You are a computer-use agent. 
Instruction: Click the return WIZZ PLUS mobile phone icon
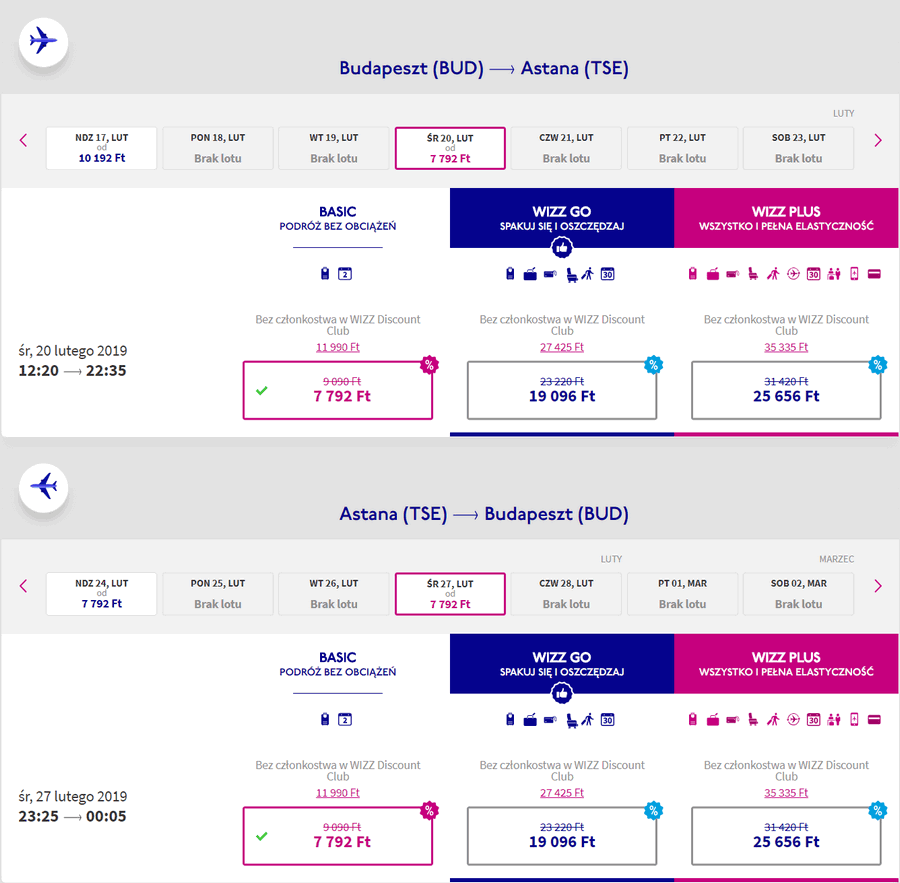click(x=854, y=719)
